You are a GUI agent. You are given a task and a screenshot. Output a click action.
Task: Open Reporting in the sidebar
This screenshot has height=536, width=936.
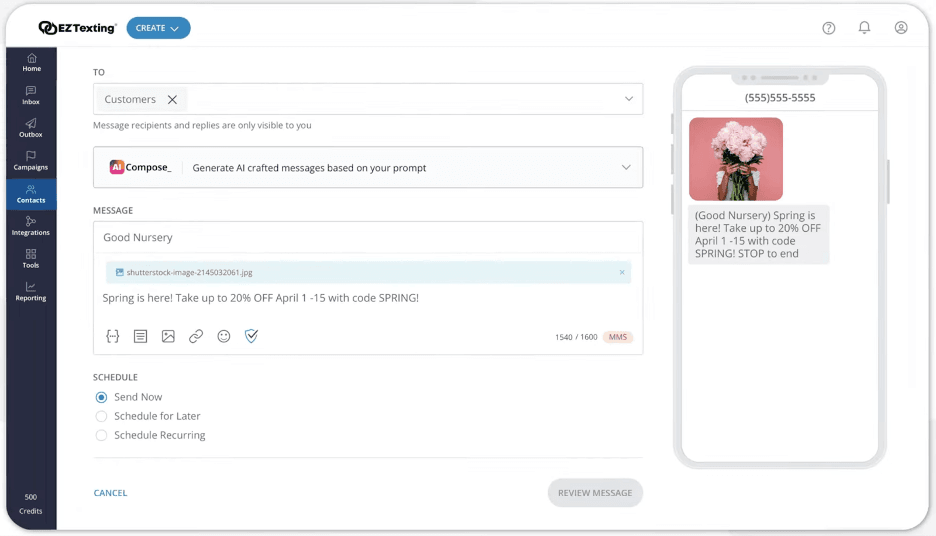[31, 292]
